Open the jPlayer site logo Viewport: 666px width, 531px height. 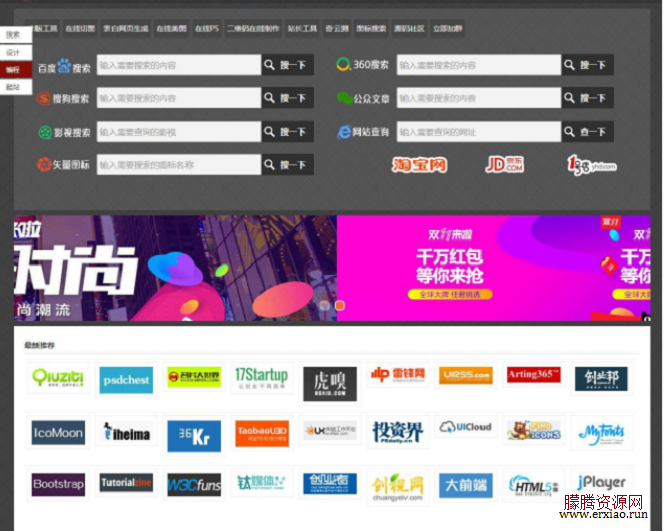point(601,483)
